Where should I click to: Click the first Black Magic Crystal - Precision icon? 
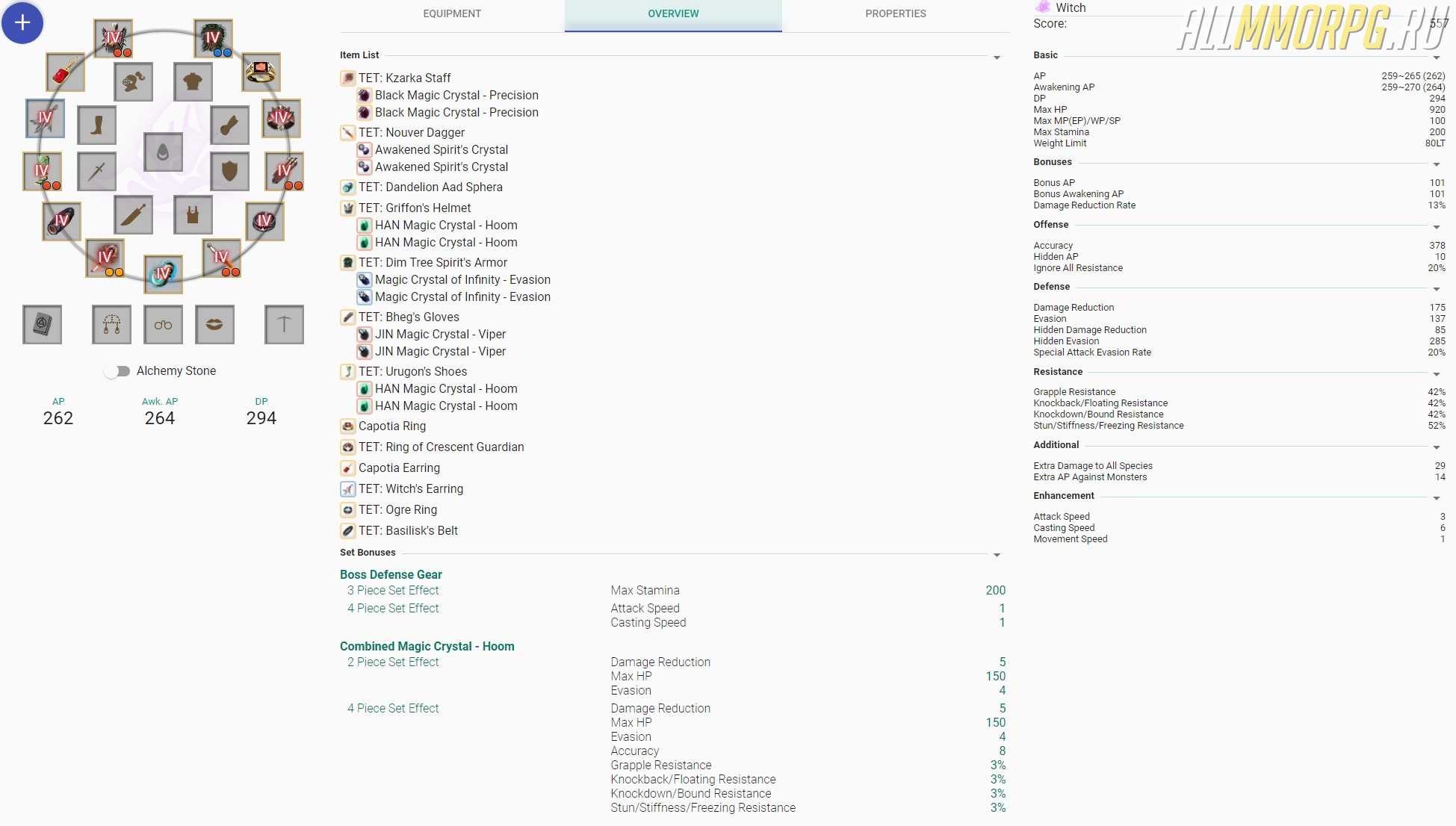pyautogui.click(x=364, y=96)
